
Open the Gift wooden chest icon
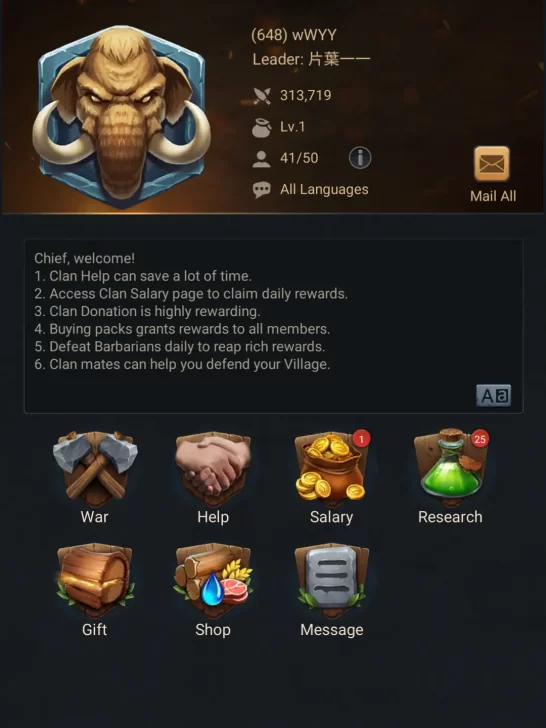[x=95, y=580]
